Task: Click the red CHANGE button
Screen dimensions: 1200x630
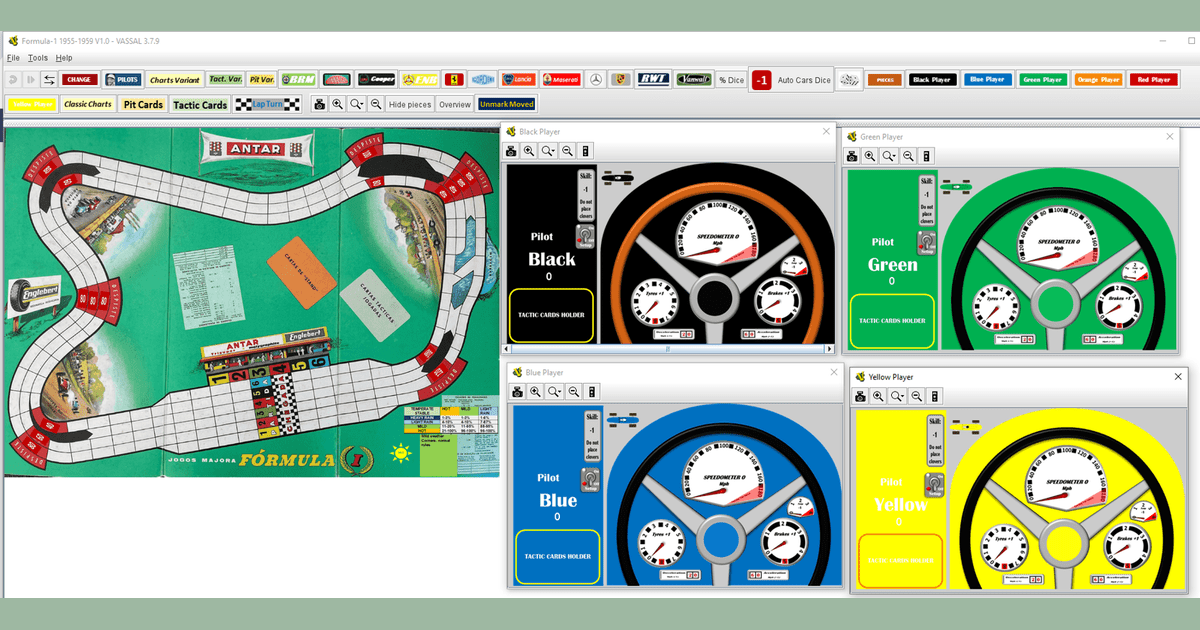Action: point(79,79)
